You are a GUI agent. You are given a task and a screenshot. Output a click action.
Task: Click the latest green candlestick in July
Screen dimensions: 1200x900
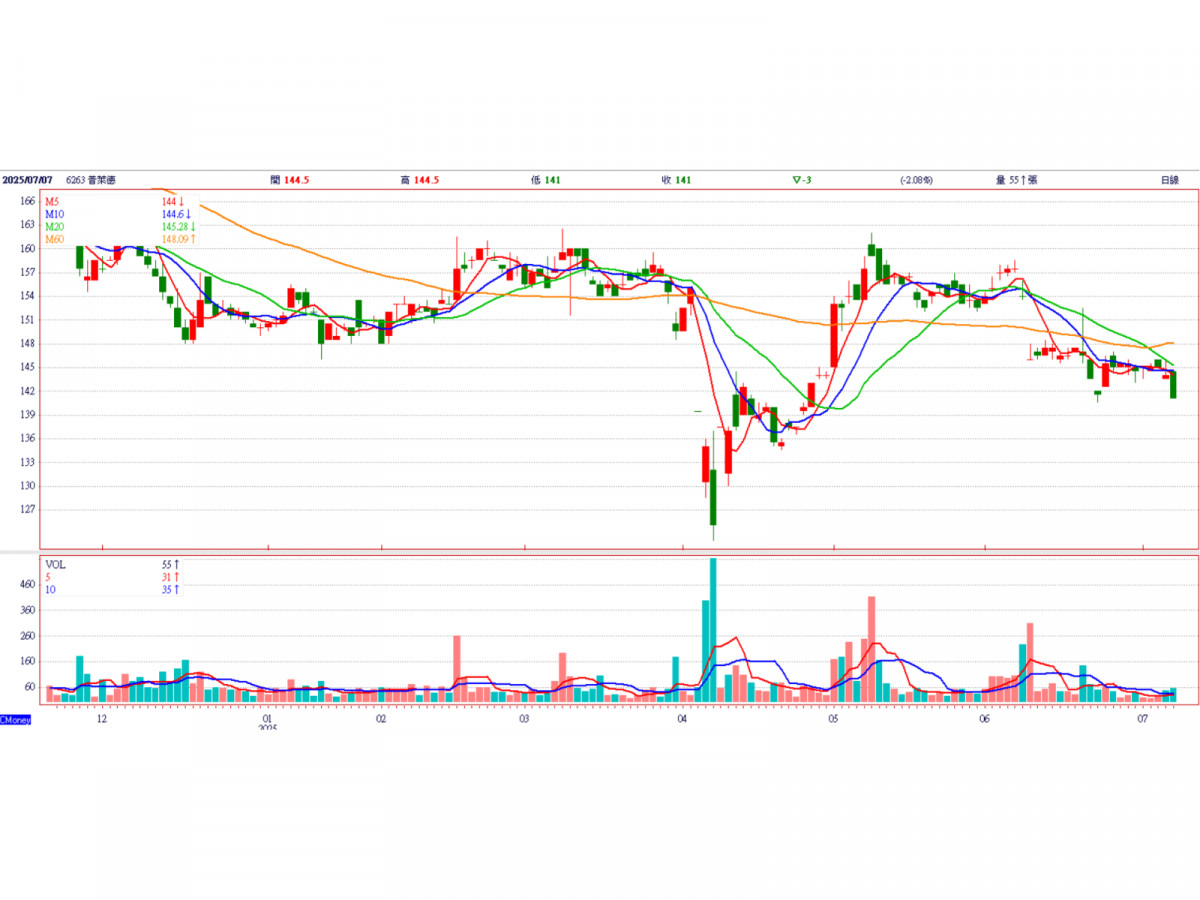click(x=1173, y=385)
